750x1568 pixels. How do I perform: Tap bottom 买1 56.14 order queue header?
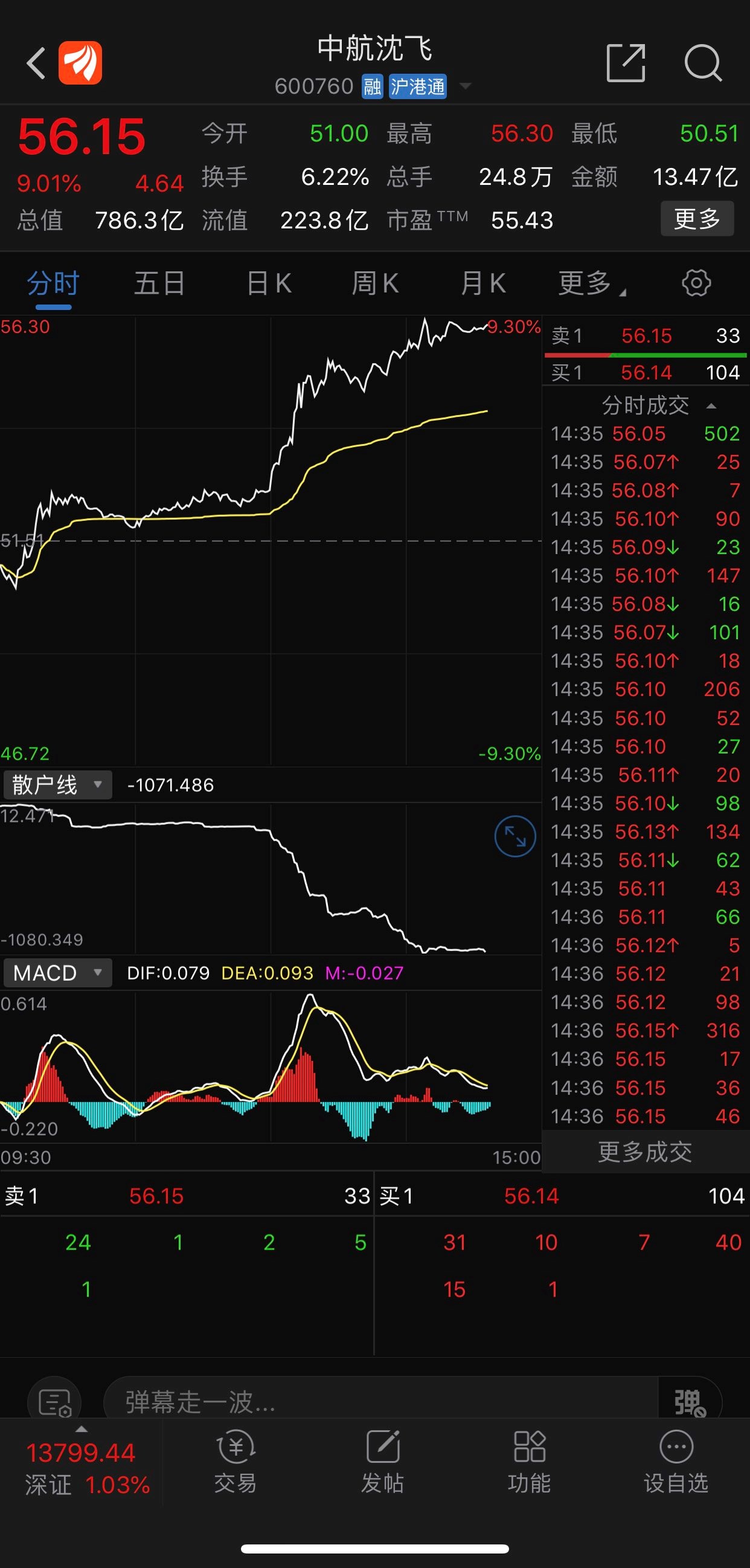(562, 1196)
